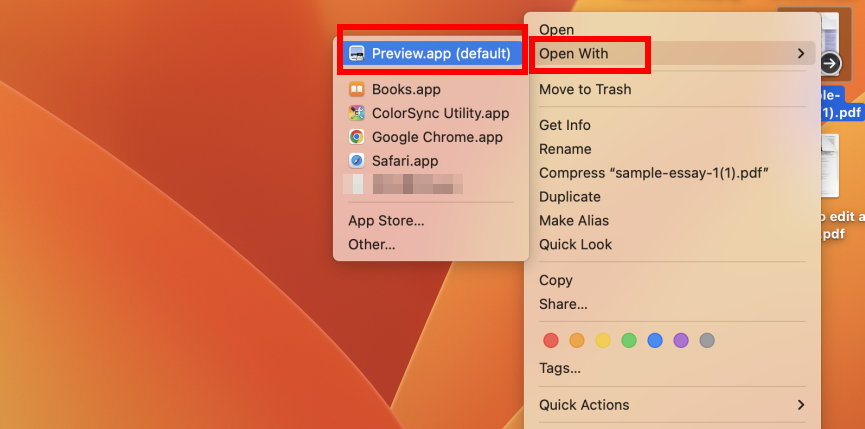
Task: Open App Store… from submenu
Action: coord(386,220)
